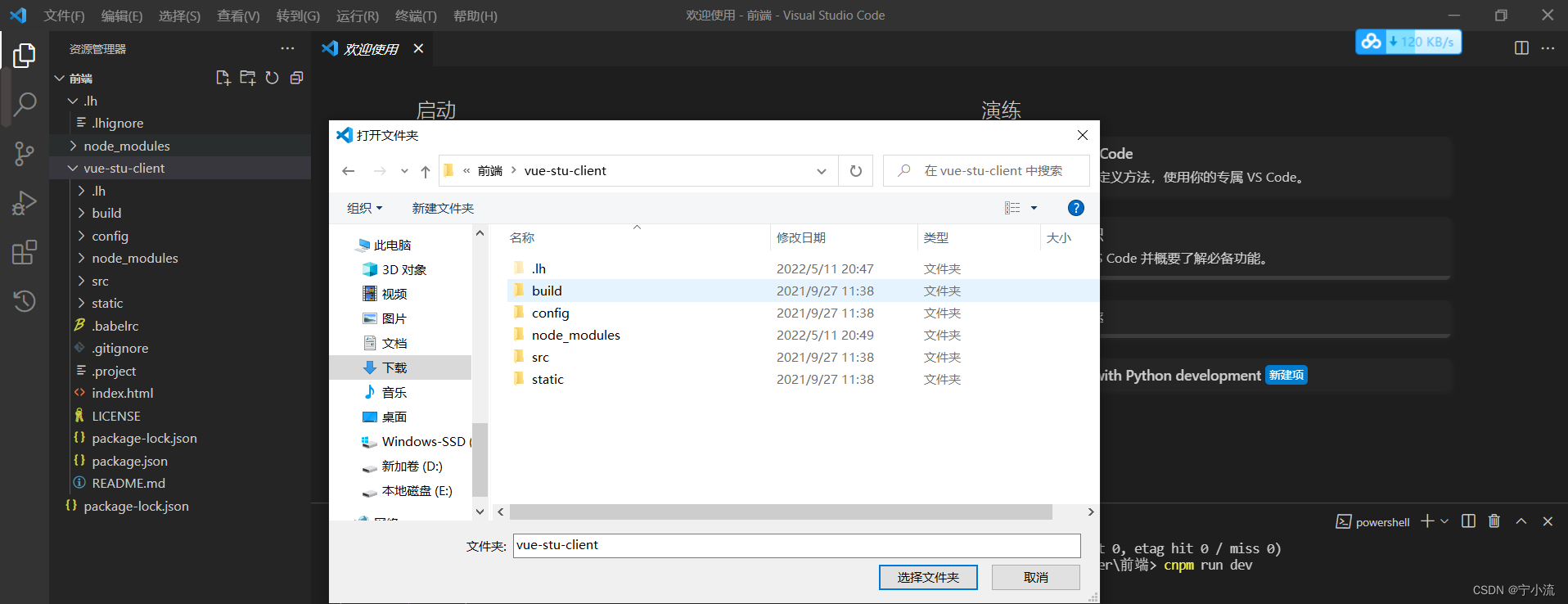Open the Explorer view in activity bar

(25, 55)
